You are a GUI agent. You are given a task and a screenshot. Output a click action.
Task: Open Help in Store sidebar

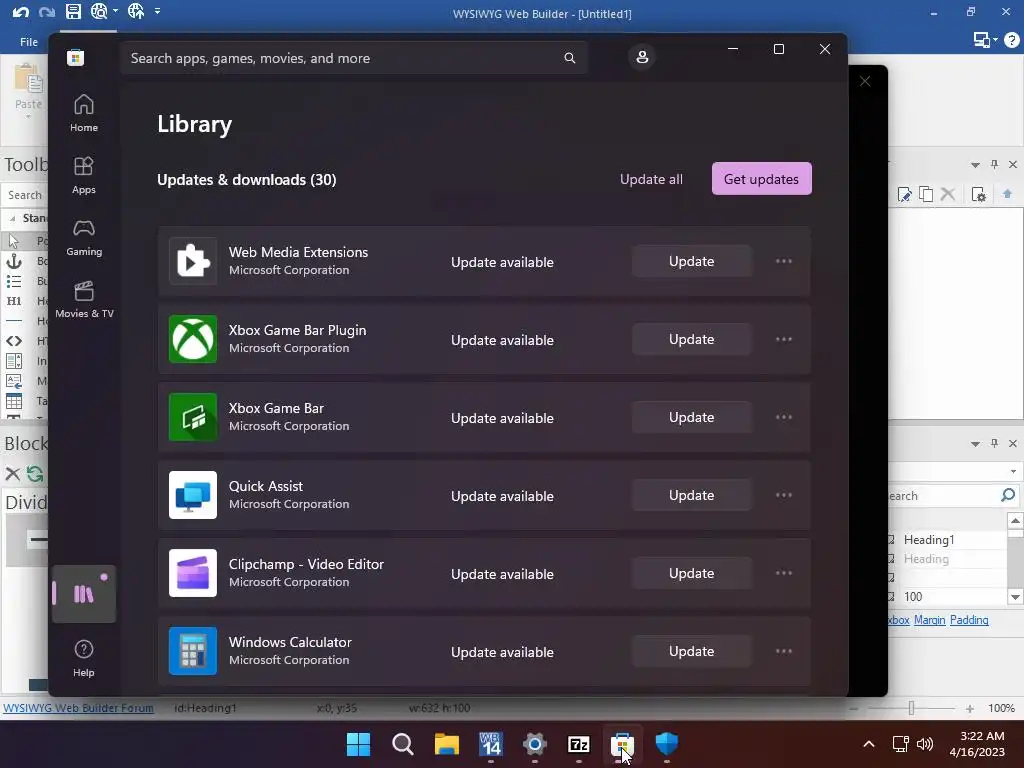pos(84,658)
